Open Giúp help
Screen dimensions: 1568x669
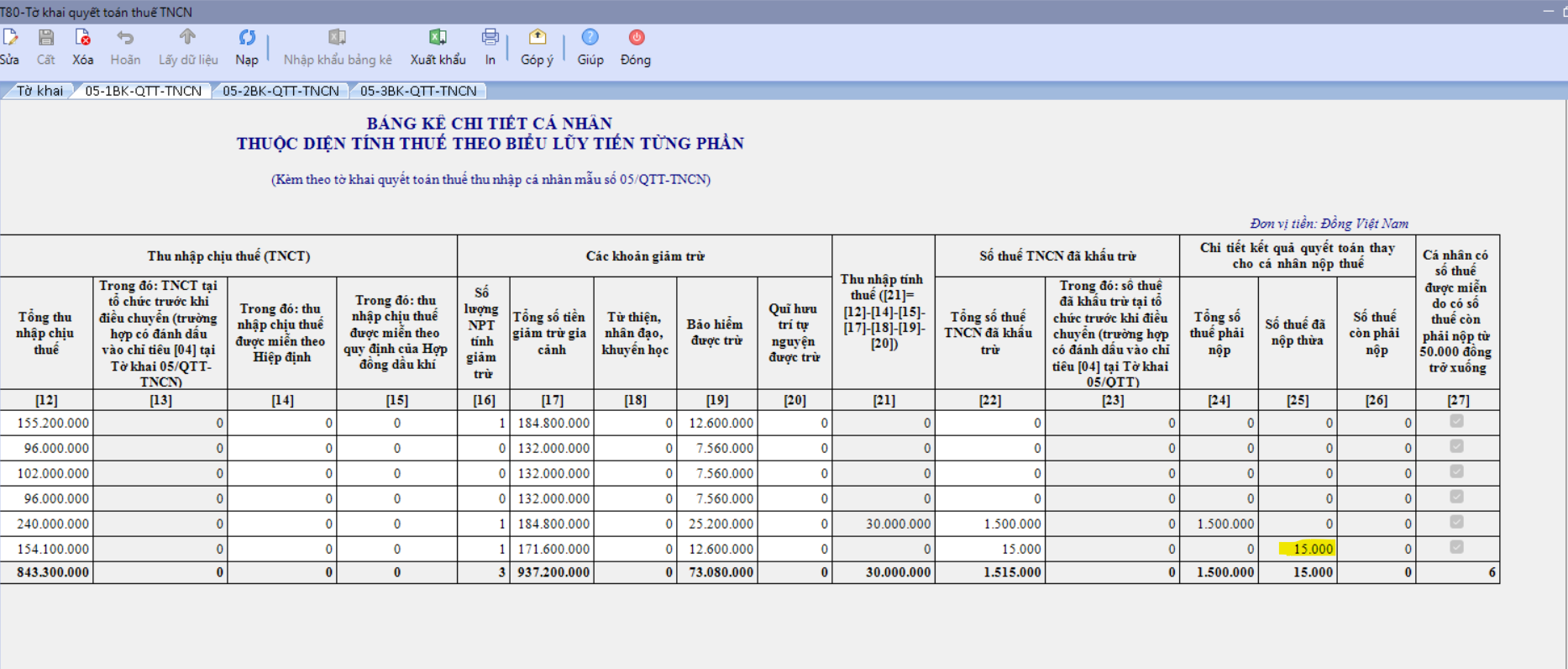[590, 39]
